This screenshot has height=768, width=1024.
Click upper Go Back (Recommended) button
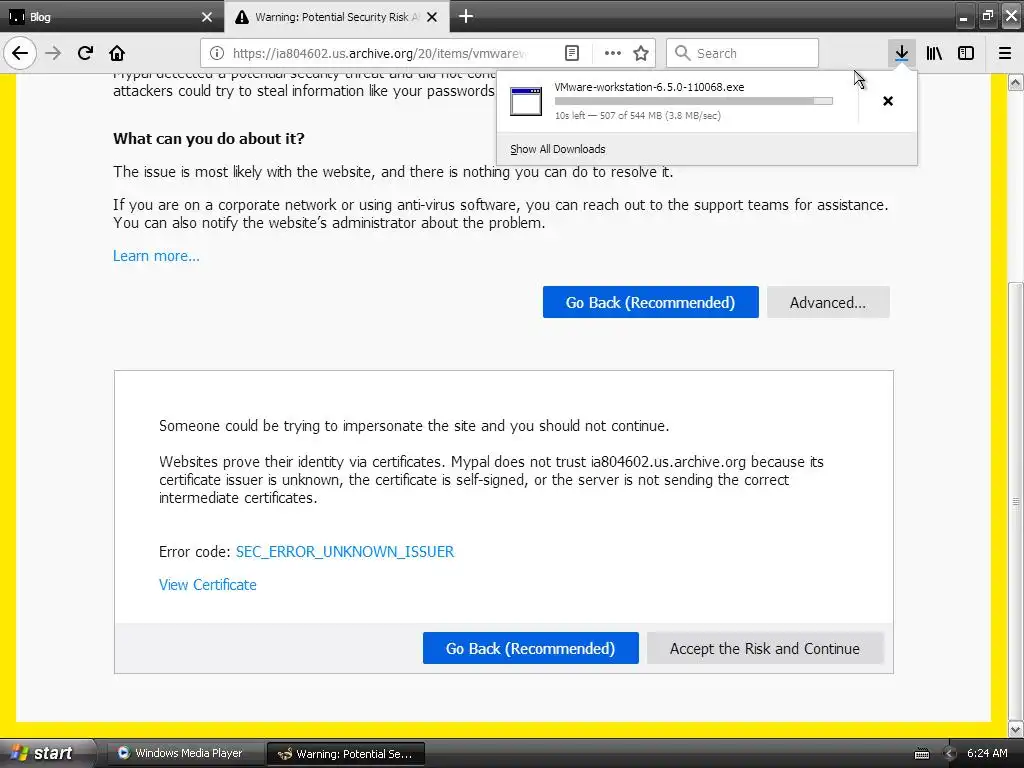pyautogui.click(x=650, y=302)
